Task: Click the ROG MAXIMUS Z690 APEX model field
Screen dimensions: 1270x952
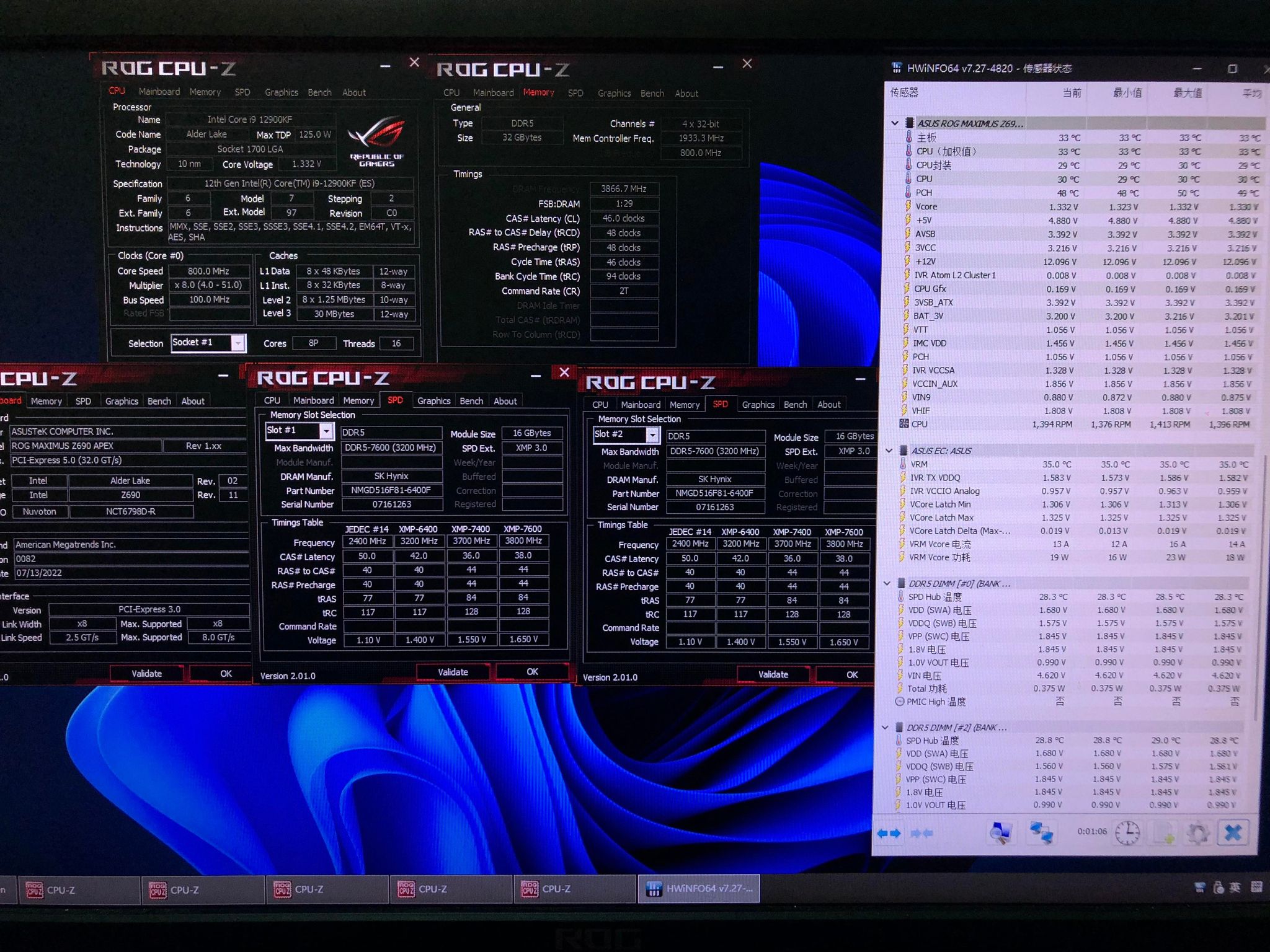Action: pos(86,446)
